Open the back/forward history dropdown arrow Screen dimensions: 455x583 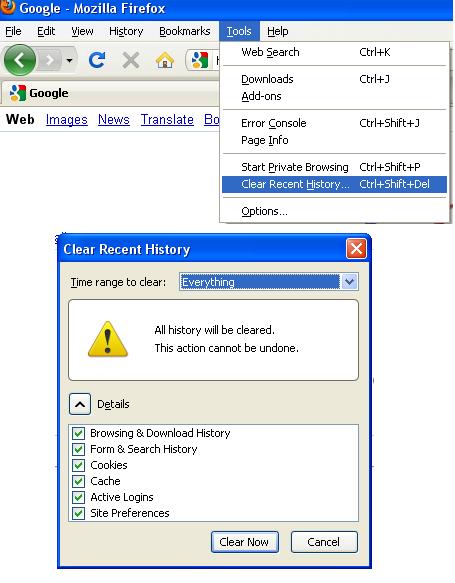click(69, 60)
